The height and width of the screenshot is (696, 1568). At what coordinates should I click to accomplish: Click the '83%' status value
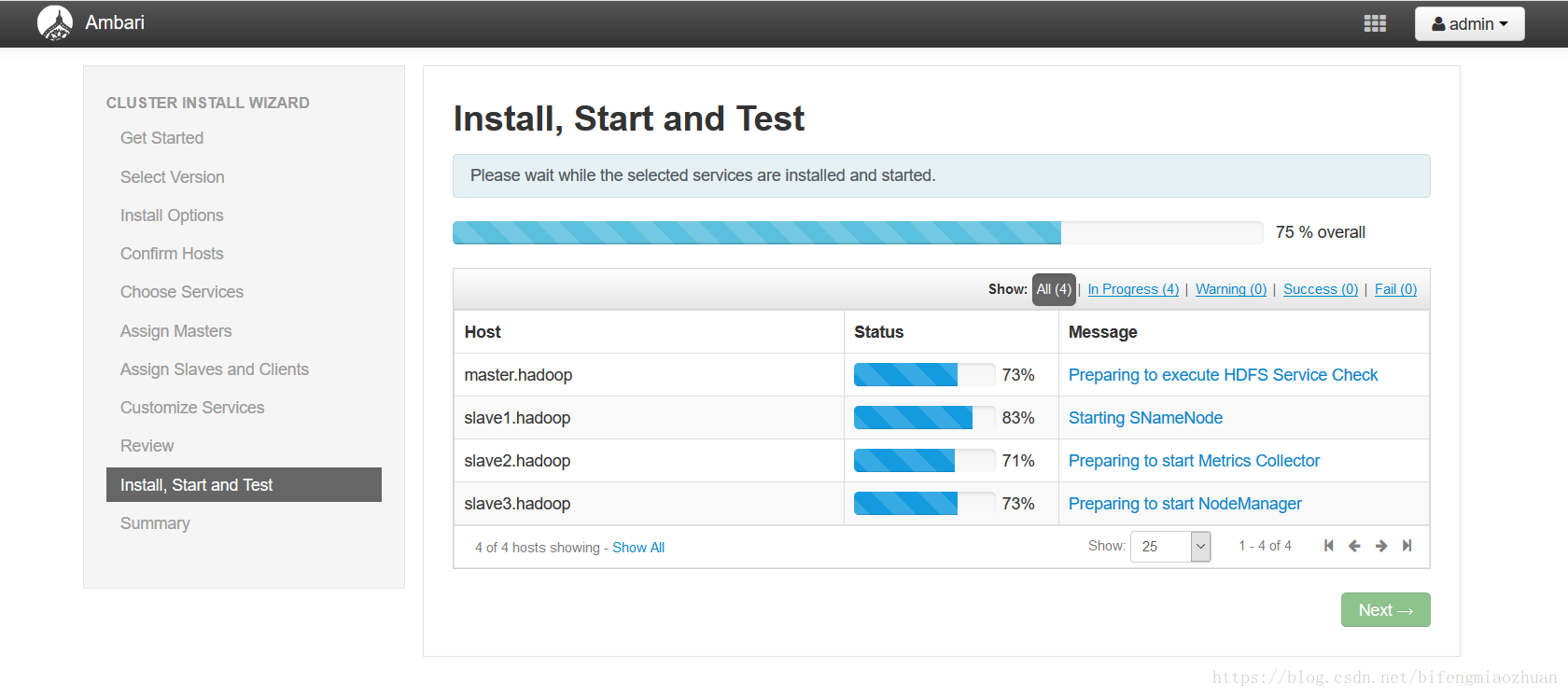[x=1018, y=418]
